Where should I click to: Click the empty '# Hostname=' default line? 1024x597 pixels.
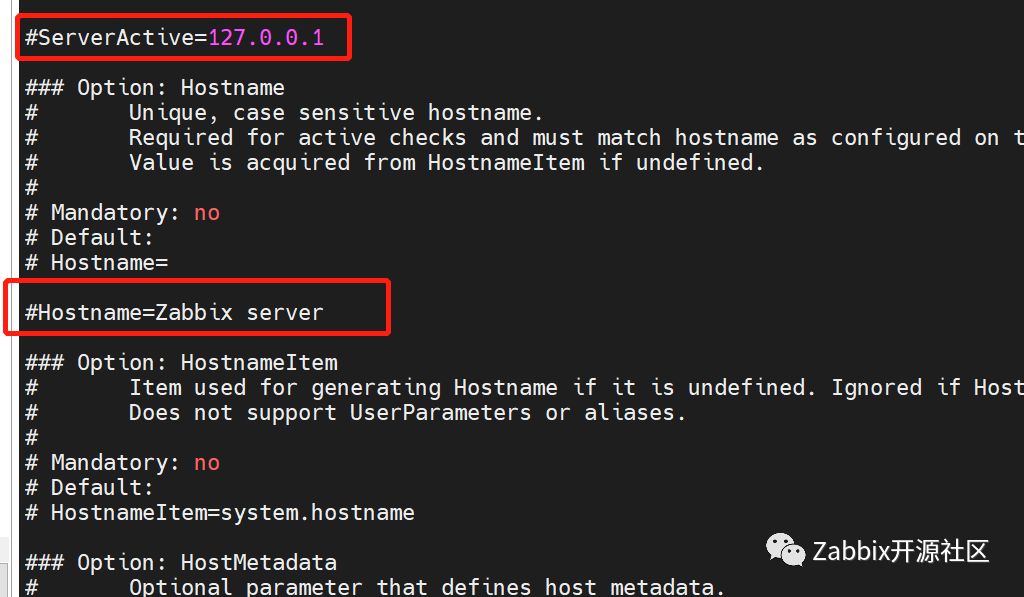[x=97, y=263]
